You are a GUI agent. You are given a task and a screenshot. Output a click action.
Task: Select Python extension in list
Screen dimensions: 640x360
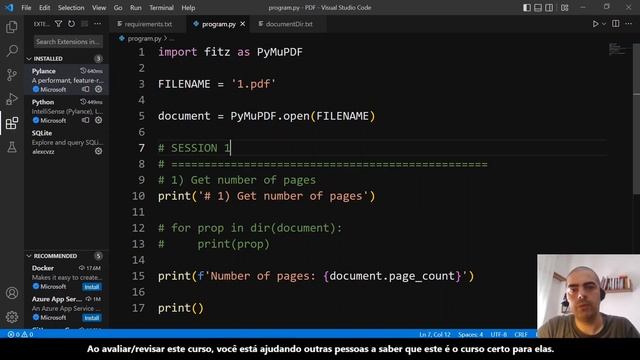point(67,111)
